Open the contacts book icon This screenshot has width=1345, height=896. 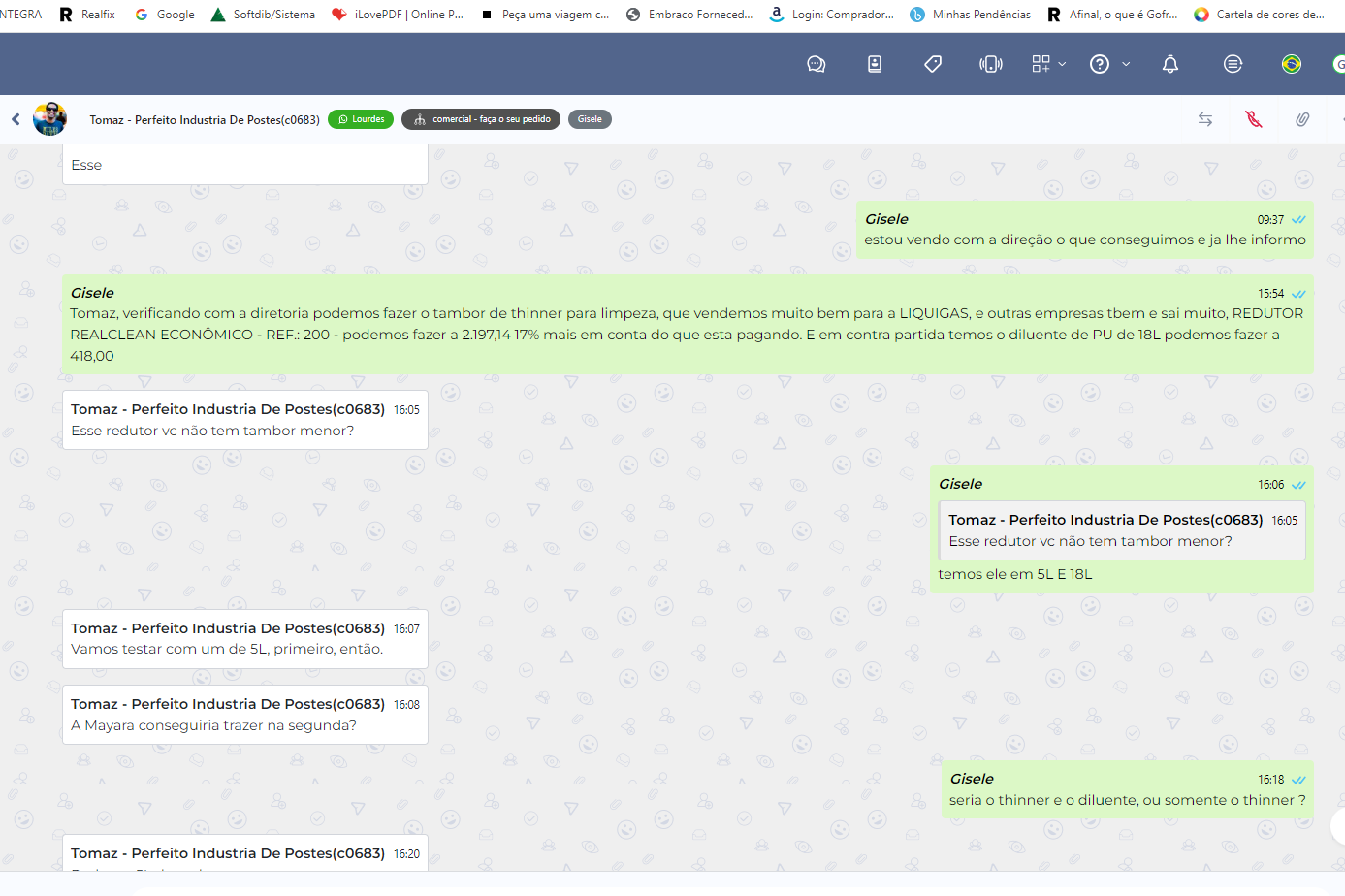[874, 64]
